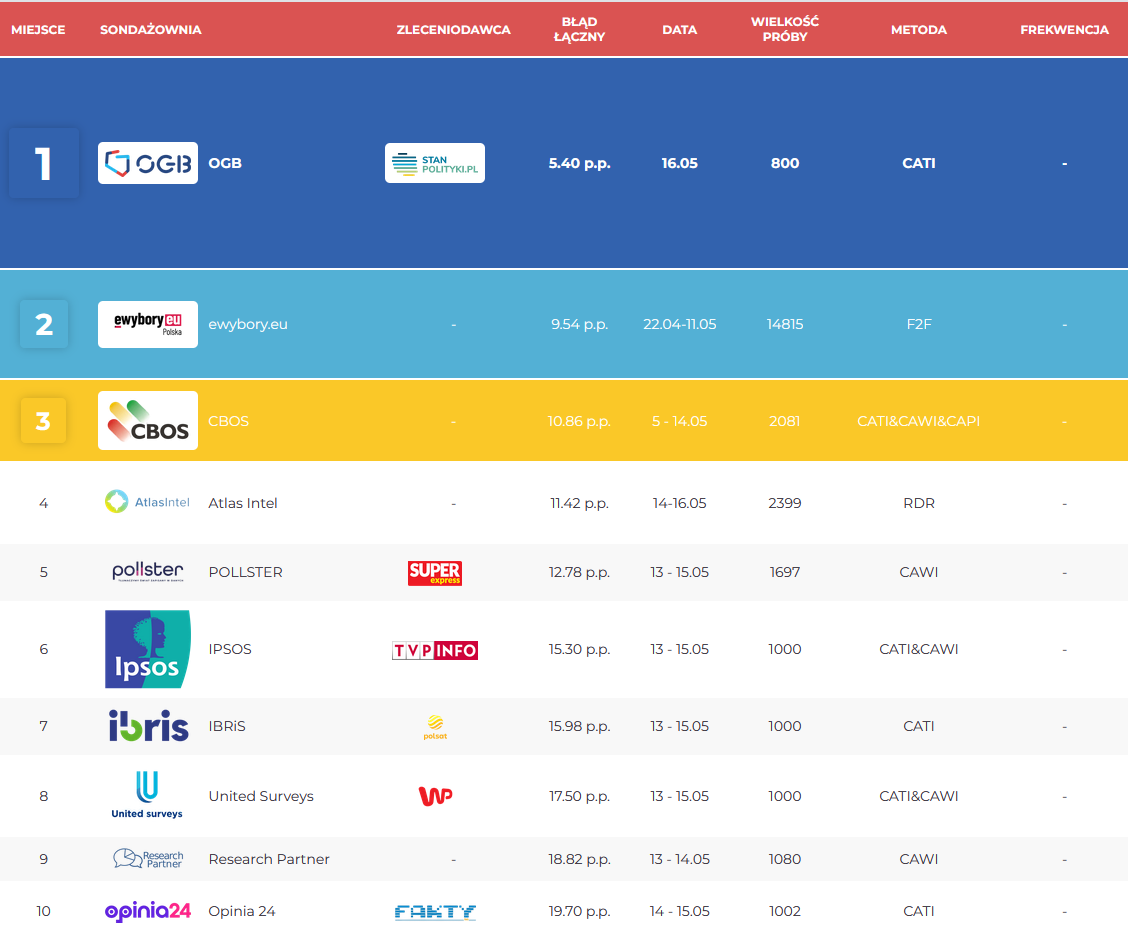Click the WP sponsor logo
The image size is (1128, 944).
(435, 796)
